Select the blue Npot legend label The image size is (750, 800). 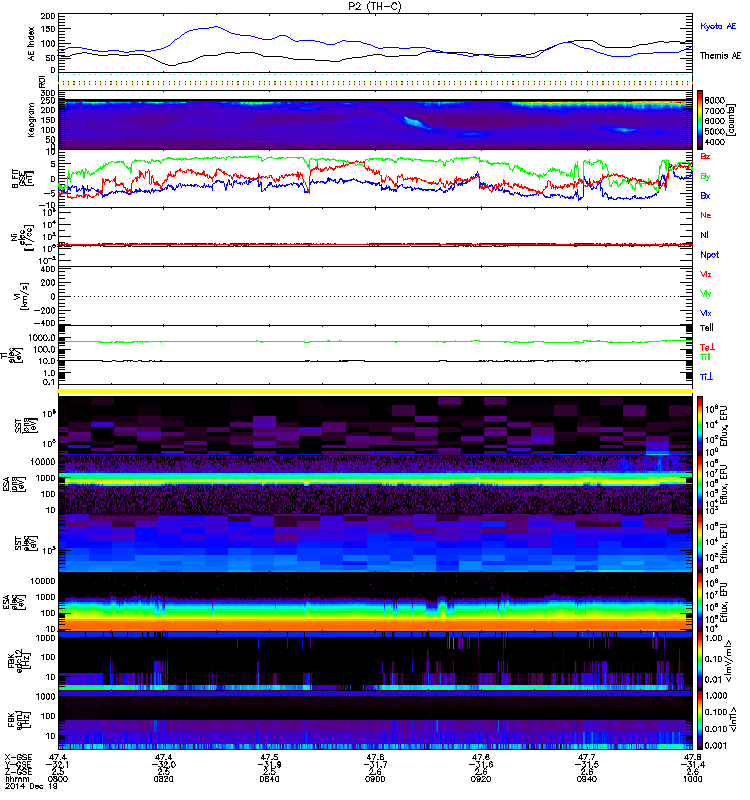[709, 255]
